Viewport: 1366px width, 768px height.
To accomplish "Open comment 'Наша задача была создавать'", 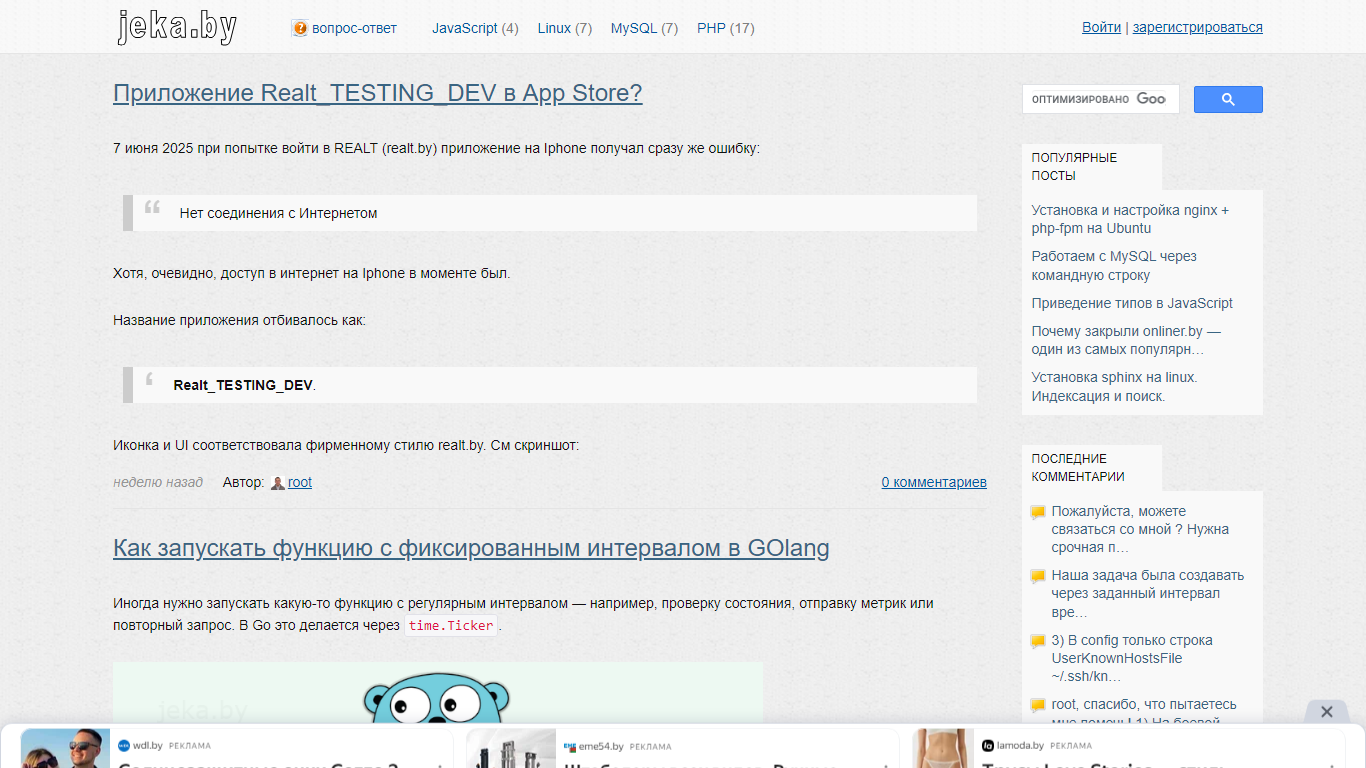I will coord(1148,593).
